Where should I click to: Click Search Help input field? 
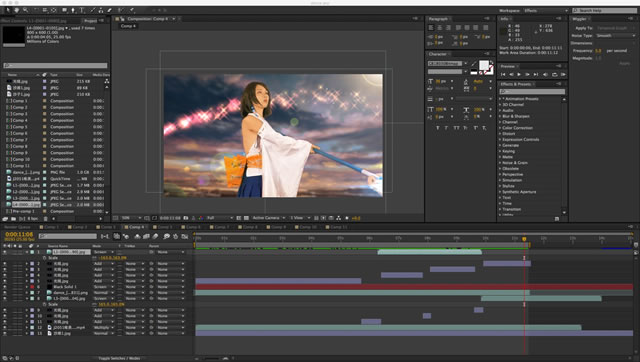604,11
